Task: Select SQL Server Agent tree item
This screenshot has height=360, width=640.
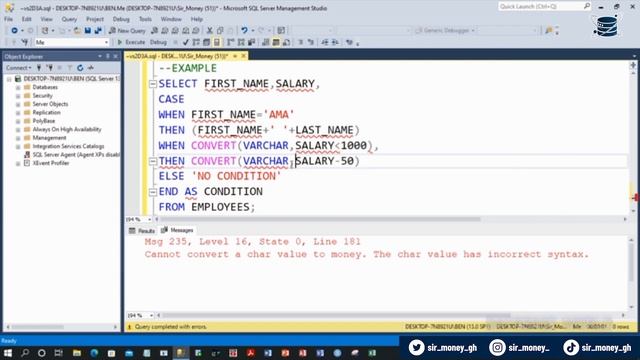Action: 76,155
